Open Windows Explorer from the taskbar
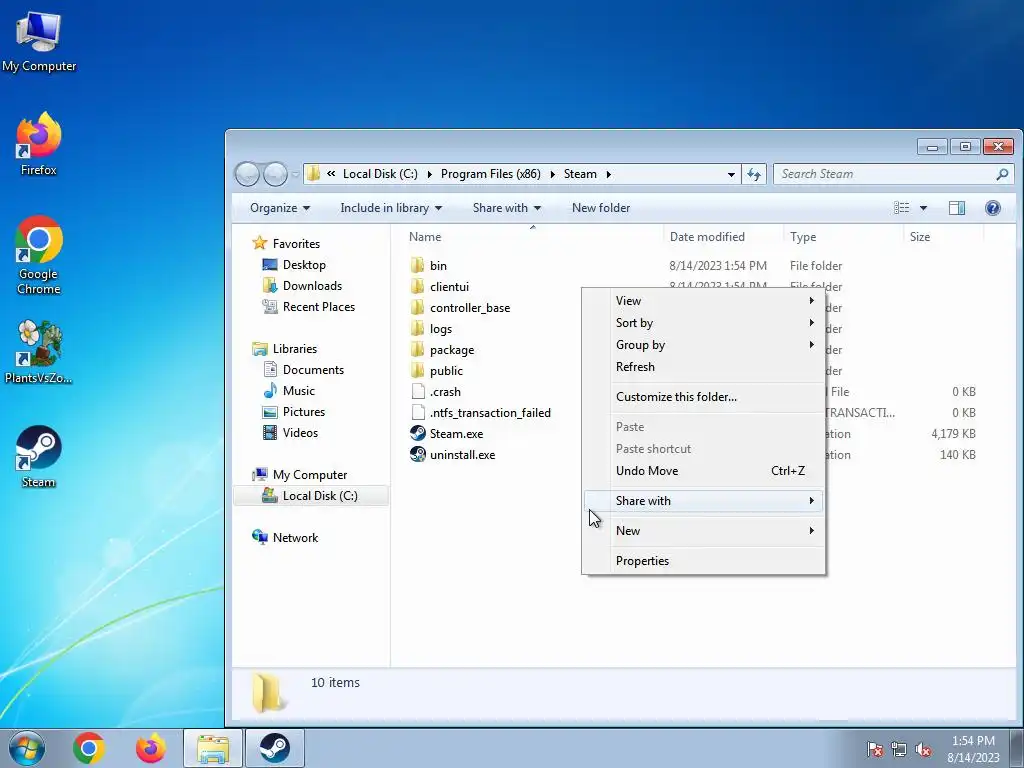This screenshot has height=768, width=1024. coord(213,748)
